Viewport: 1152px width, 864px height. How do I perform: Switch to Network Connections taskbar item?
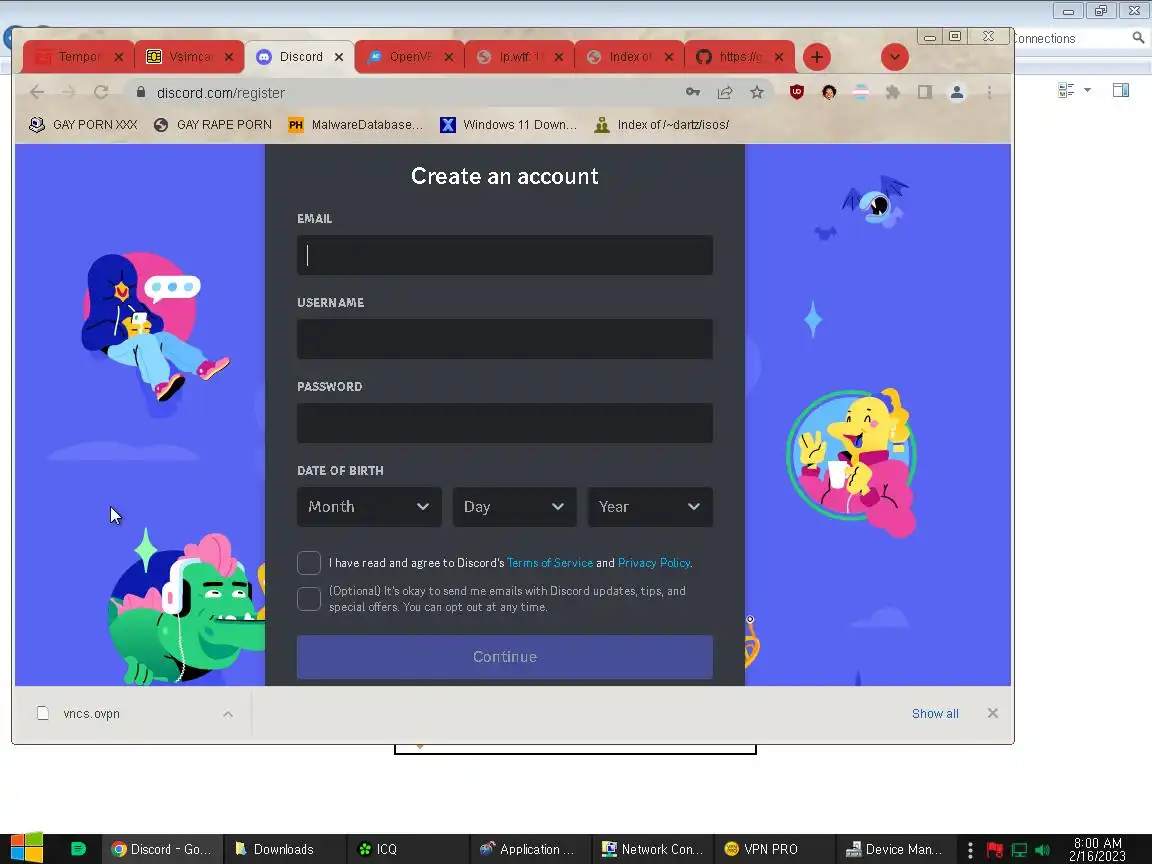(652, 849)
